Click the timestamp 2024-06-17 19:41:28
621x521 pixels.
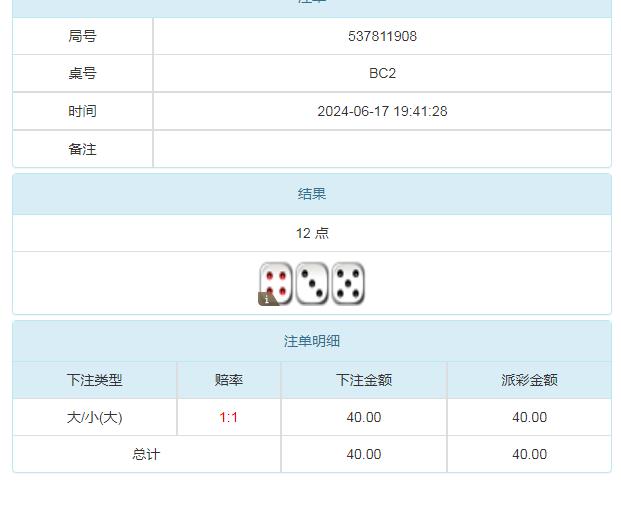[x=382, y=111]
